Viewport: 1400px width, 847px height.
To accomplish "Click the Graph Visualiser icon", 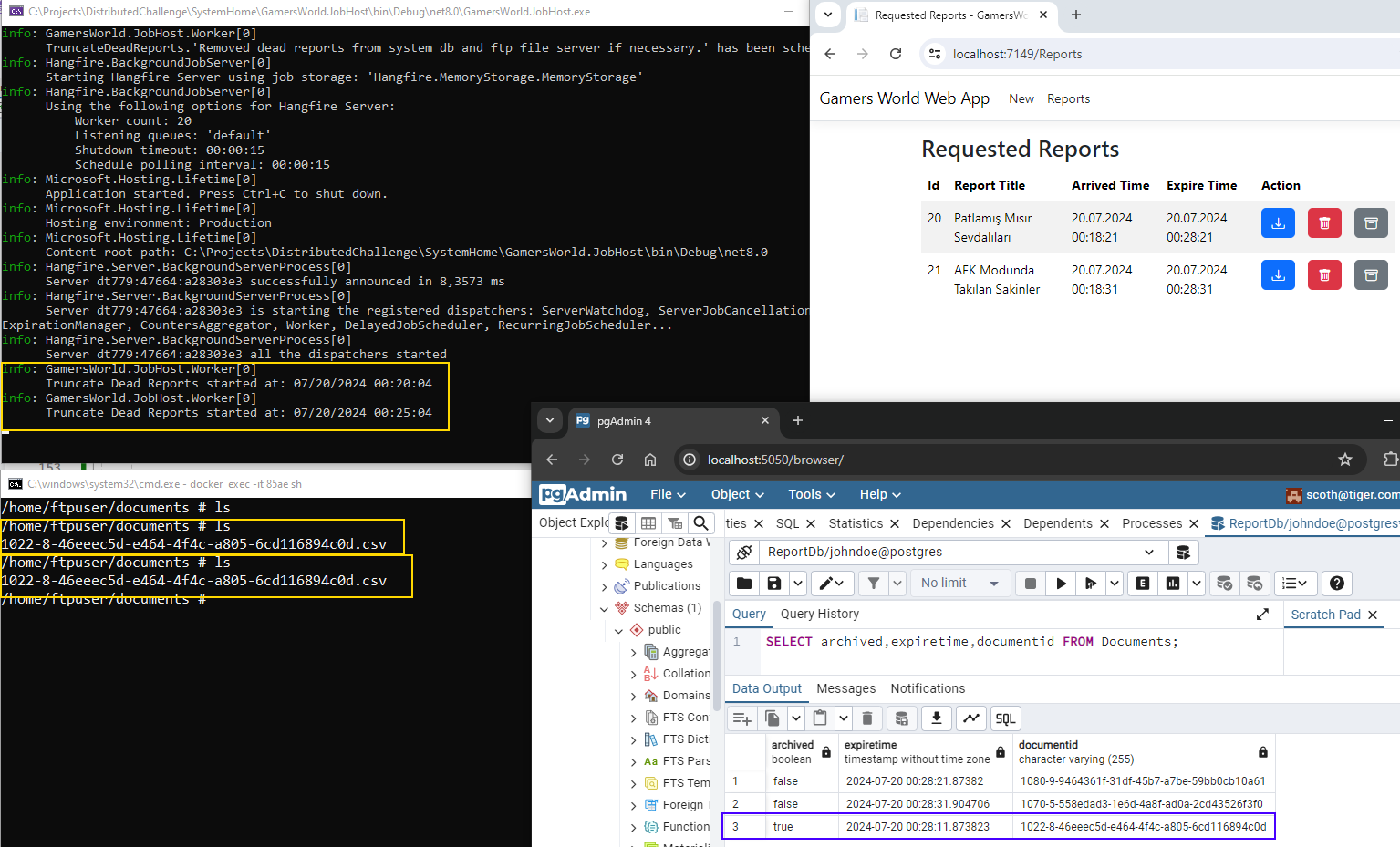I will pyautogui.click(x=971, y=718).
